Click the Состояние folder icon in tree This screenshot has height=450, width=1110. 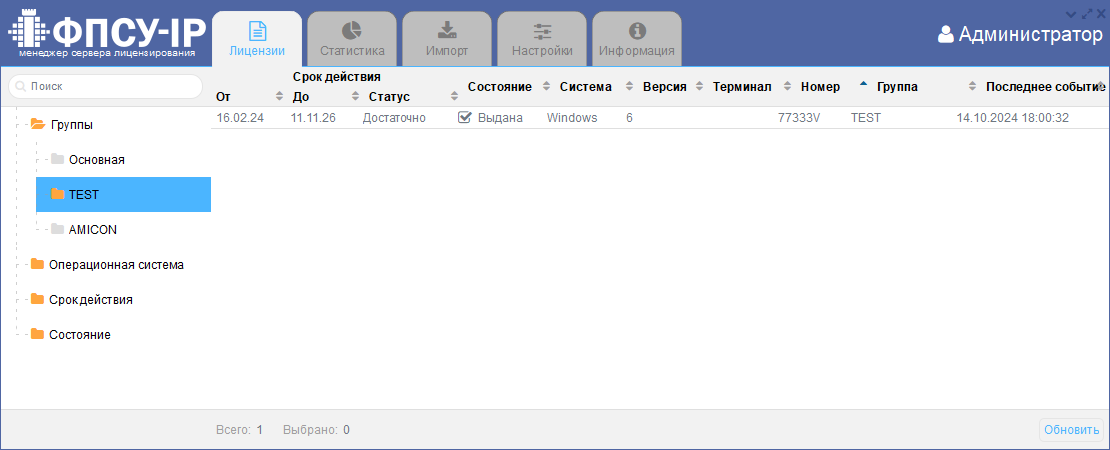click(38, 334)
